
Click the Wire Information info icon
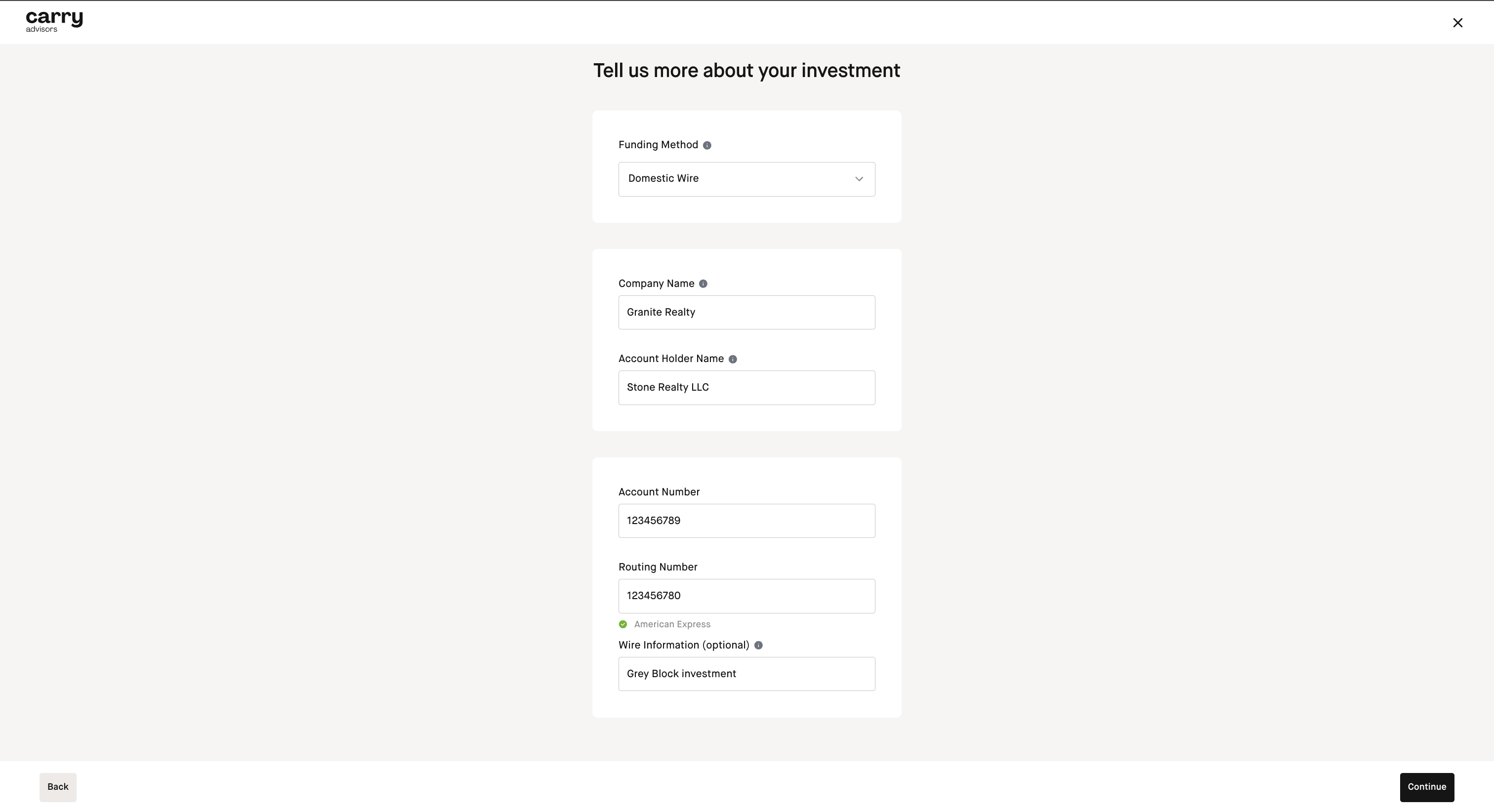758,646
